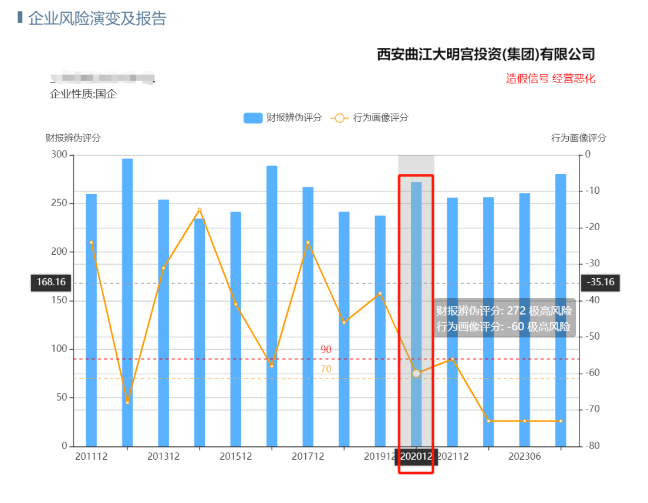
Task: Click the red 90 threshold label
Action: [x=326, y=349]
